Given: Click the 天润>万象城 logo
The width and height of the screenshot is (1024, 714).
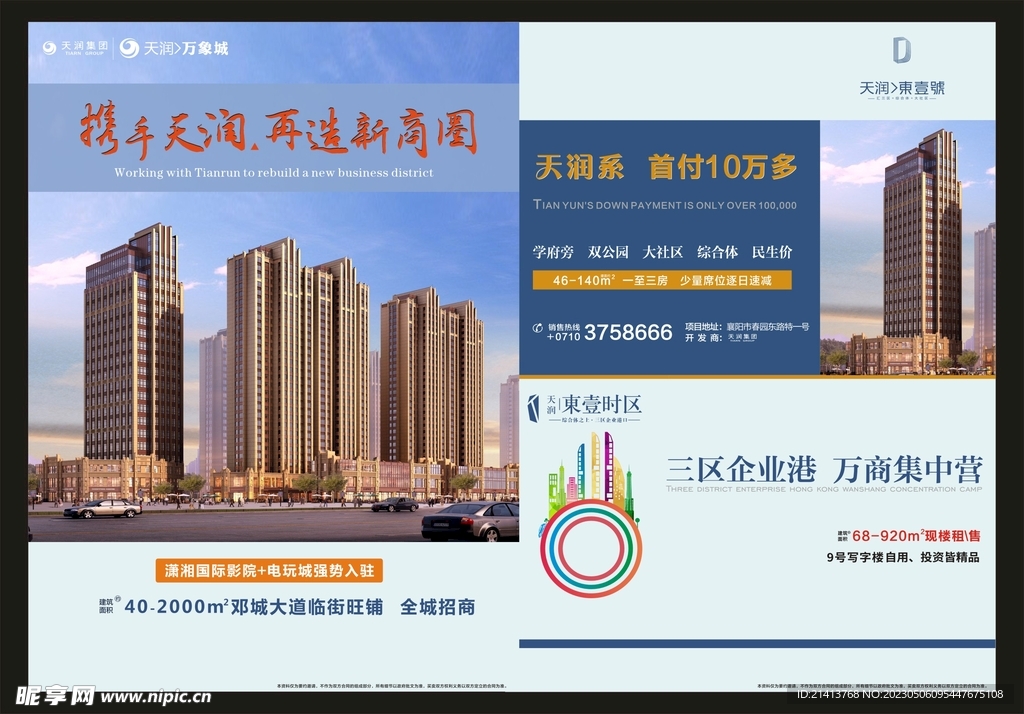Looking at the screenshot, I should click(x=174, y=48).
